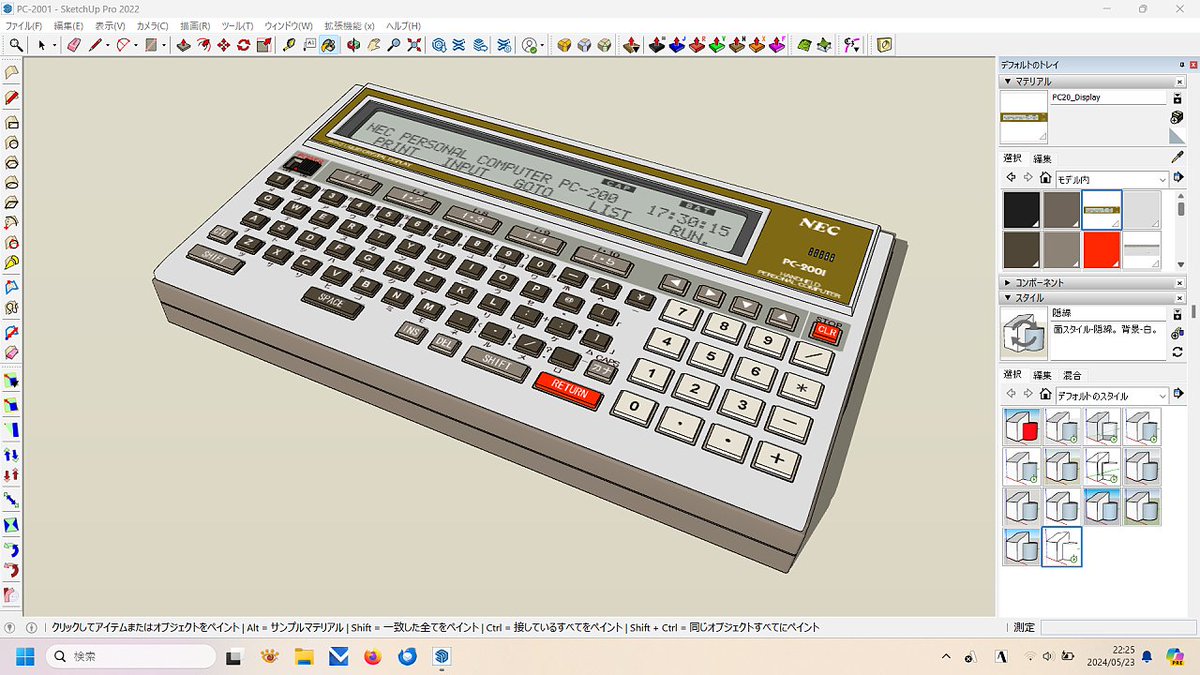
Task: Click the last toolbar icon with circle
Action: tap(884, 45)
